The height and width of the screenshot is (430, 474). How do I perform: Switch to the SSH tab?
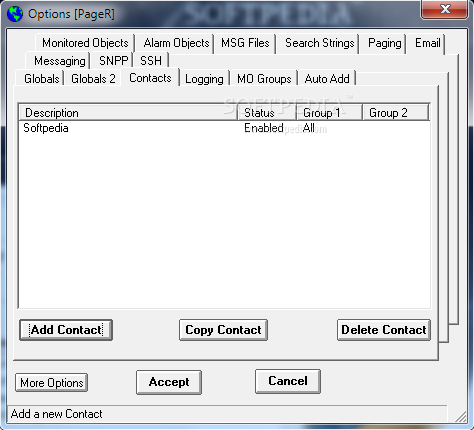click(151, 61)
